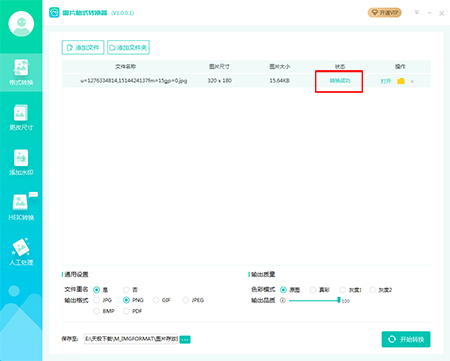Click the 输出品质 quality slider handle

(339, 300)
